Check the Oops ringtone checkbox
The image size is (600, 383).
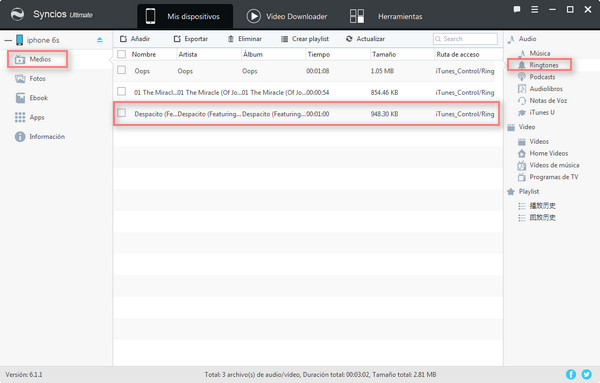click(x=122, y=70)
